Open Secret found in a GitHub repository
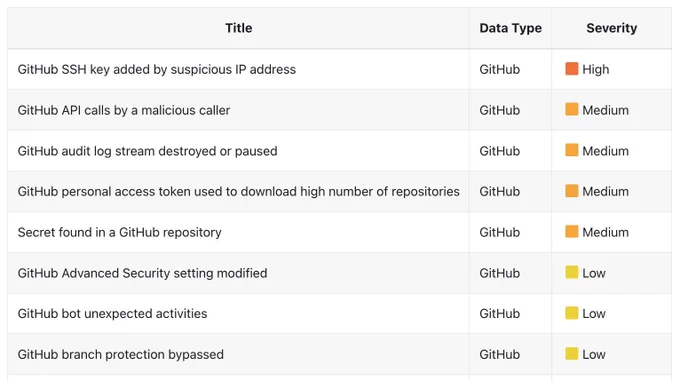Viewport: 680px width, 381px height. [119, 232]
